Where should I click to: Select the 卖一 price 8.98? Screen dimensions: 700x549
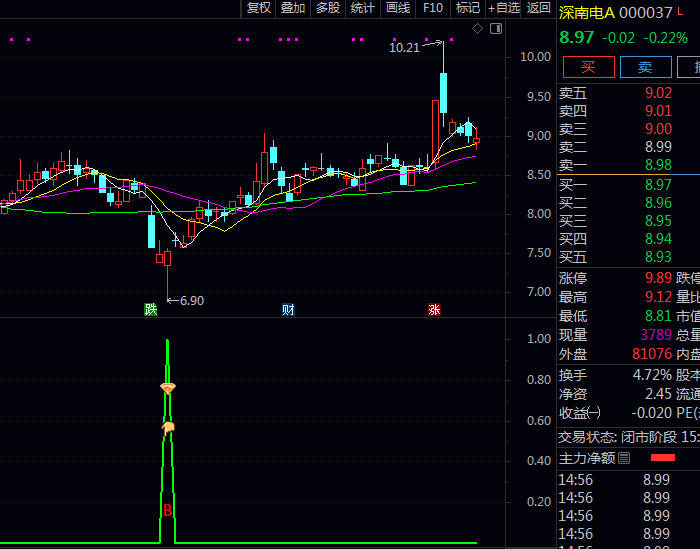point(658,165)
